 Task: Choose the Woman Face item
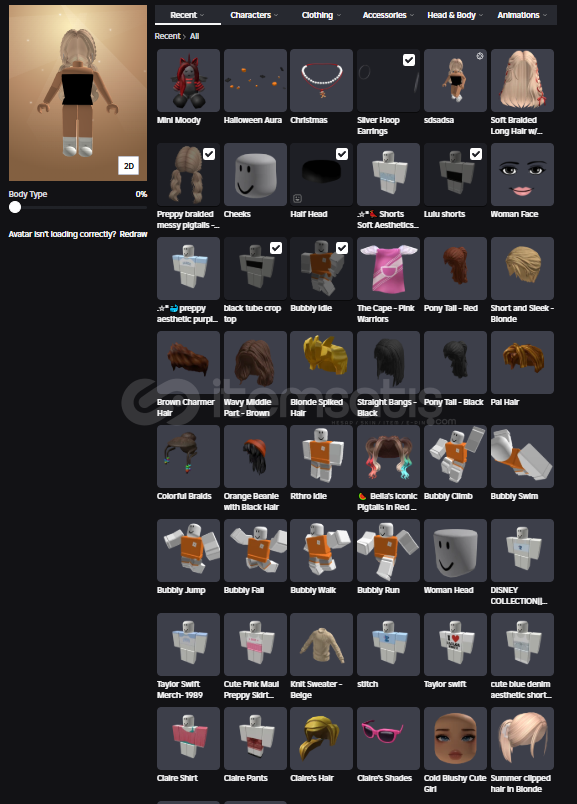522,174
